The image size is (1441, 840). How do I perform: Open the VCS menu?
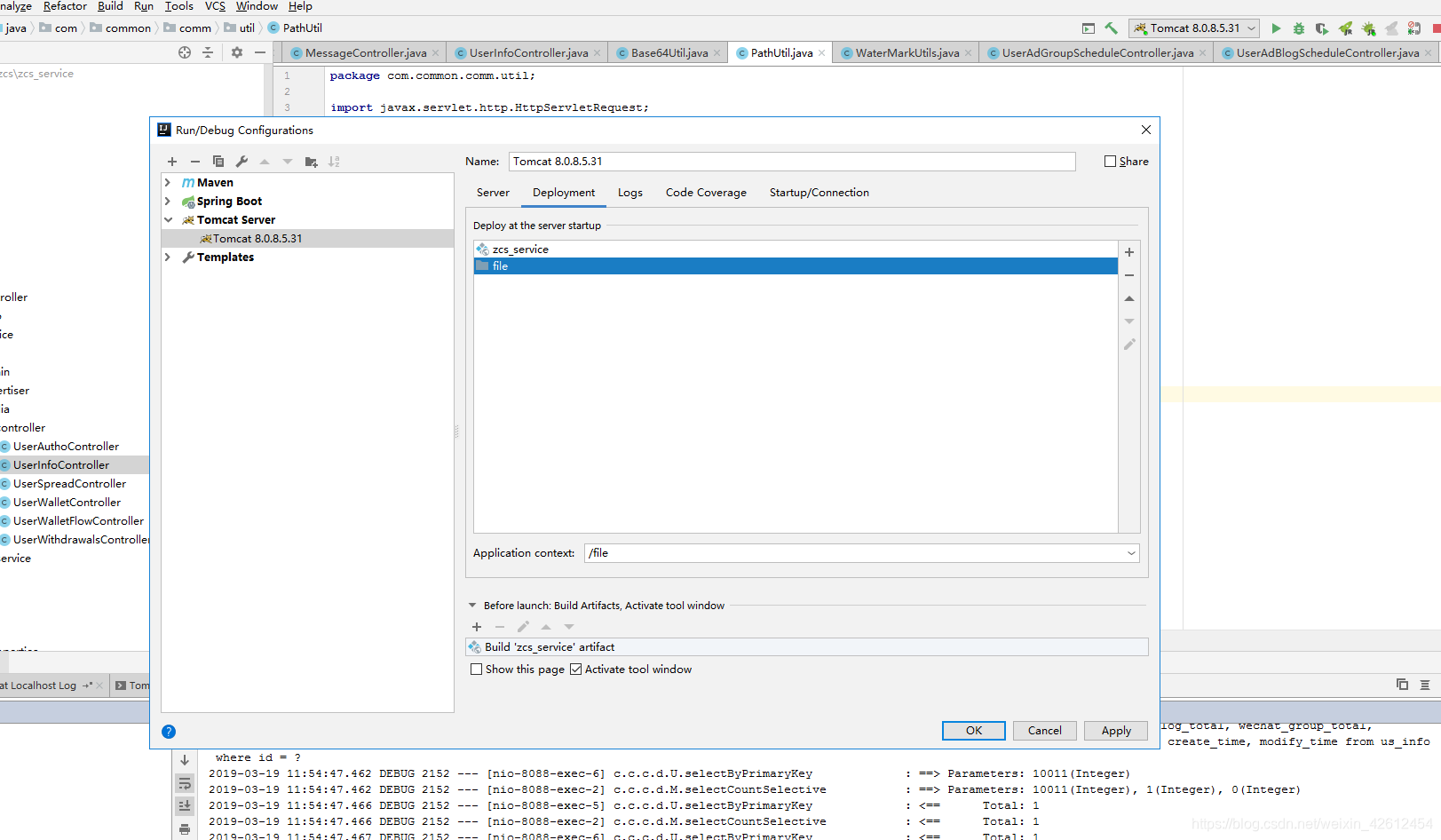pos(215,6)
